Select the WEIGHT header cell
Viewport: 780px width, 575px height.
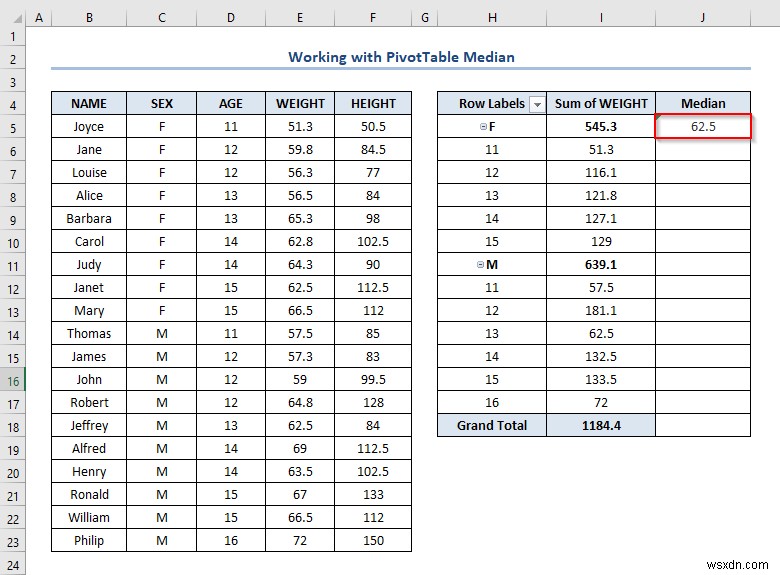pyautogui.click(x=300, y=103)
